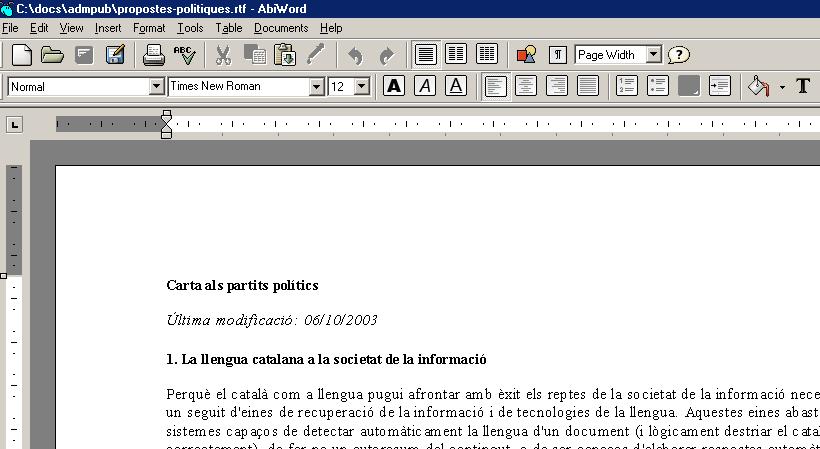Screen dimensions: 820x449
Task: Click the Paste clipboard icon
Action: pyautogui.click(x=285, y=55)
